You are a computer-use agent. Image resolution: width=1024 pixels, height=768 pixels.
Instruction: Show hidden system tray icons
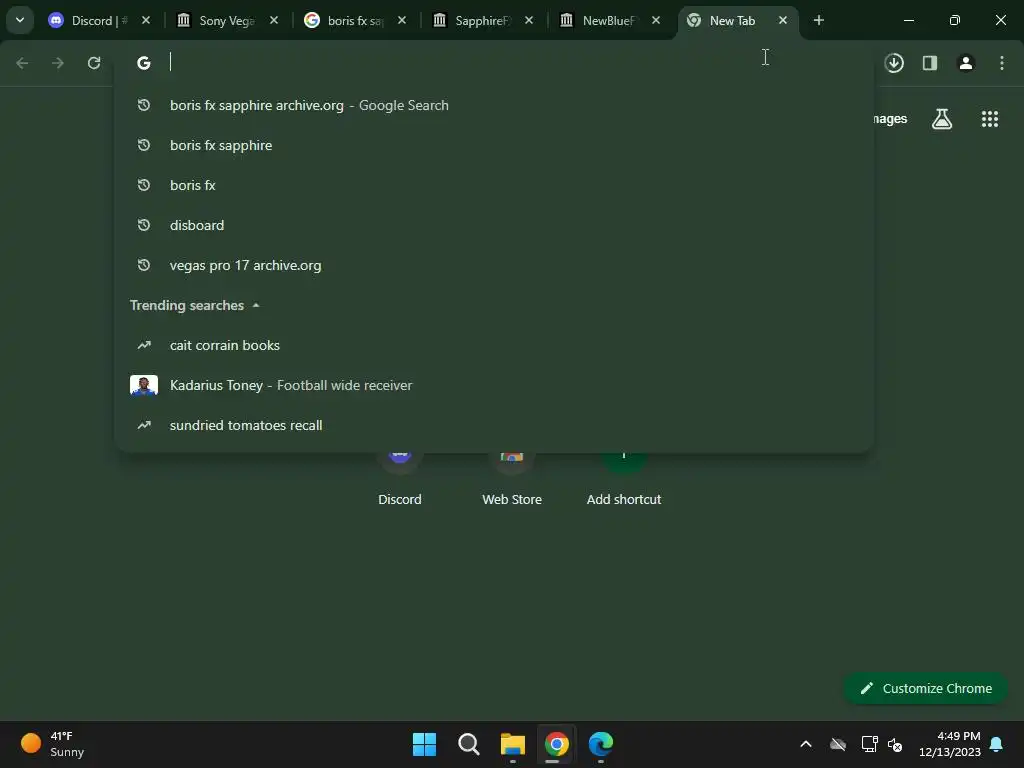click(806, 744)
